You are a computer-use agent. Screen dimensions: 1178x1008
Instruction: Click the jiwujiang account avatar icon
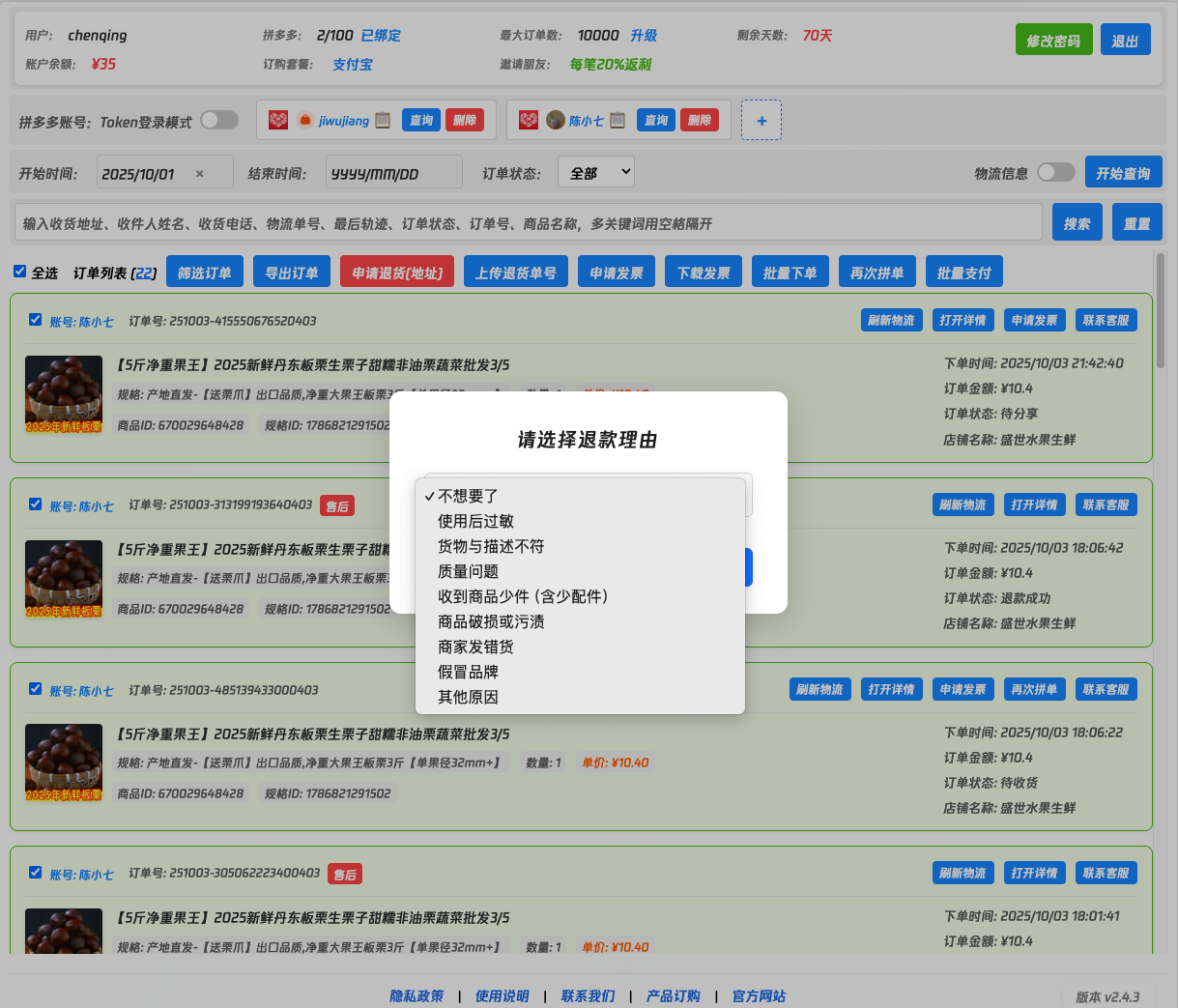305,120
